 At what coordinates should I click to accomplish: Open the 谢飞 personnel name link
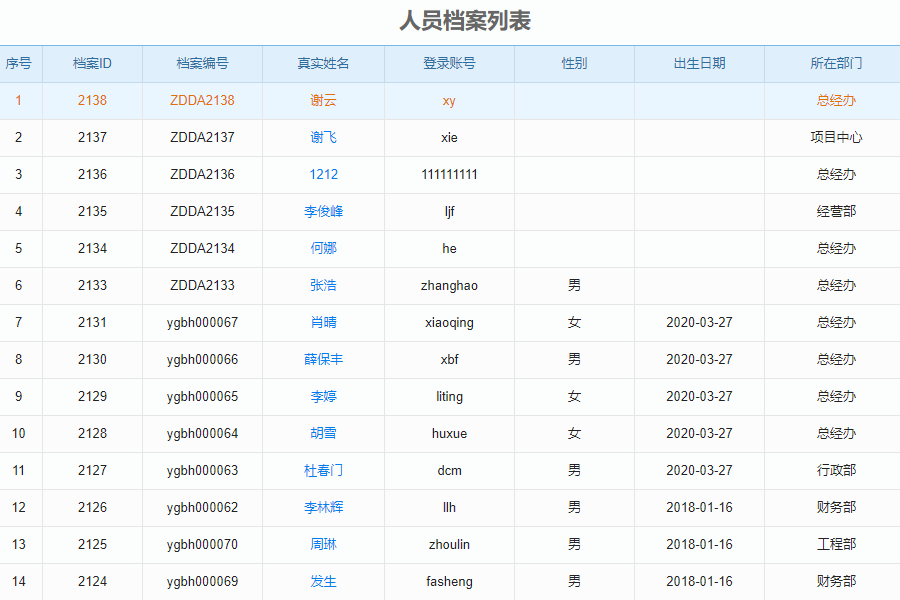click(323, 137)
